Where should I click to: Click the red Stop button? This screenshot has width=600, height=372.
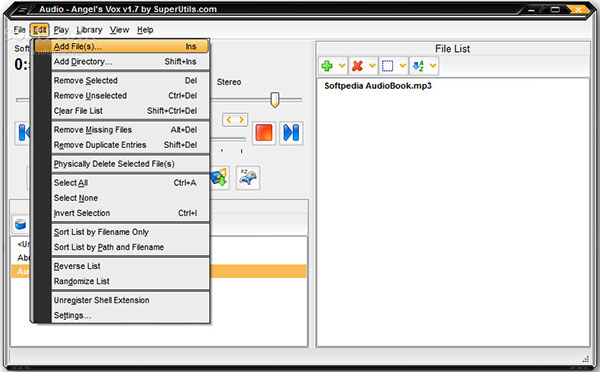pyautogui.click(x=264, y=133)
